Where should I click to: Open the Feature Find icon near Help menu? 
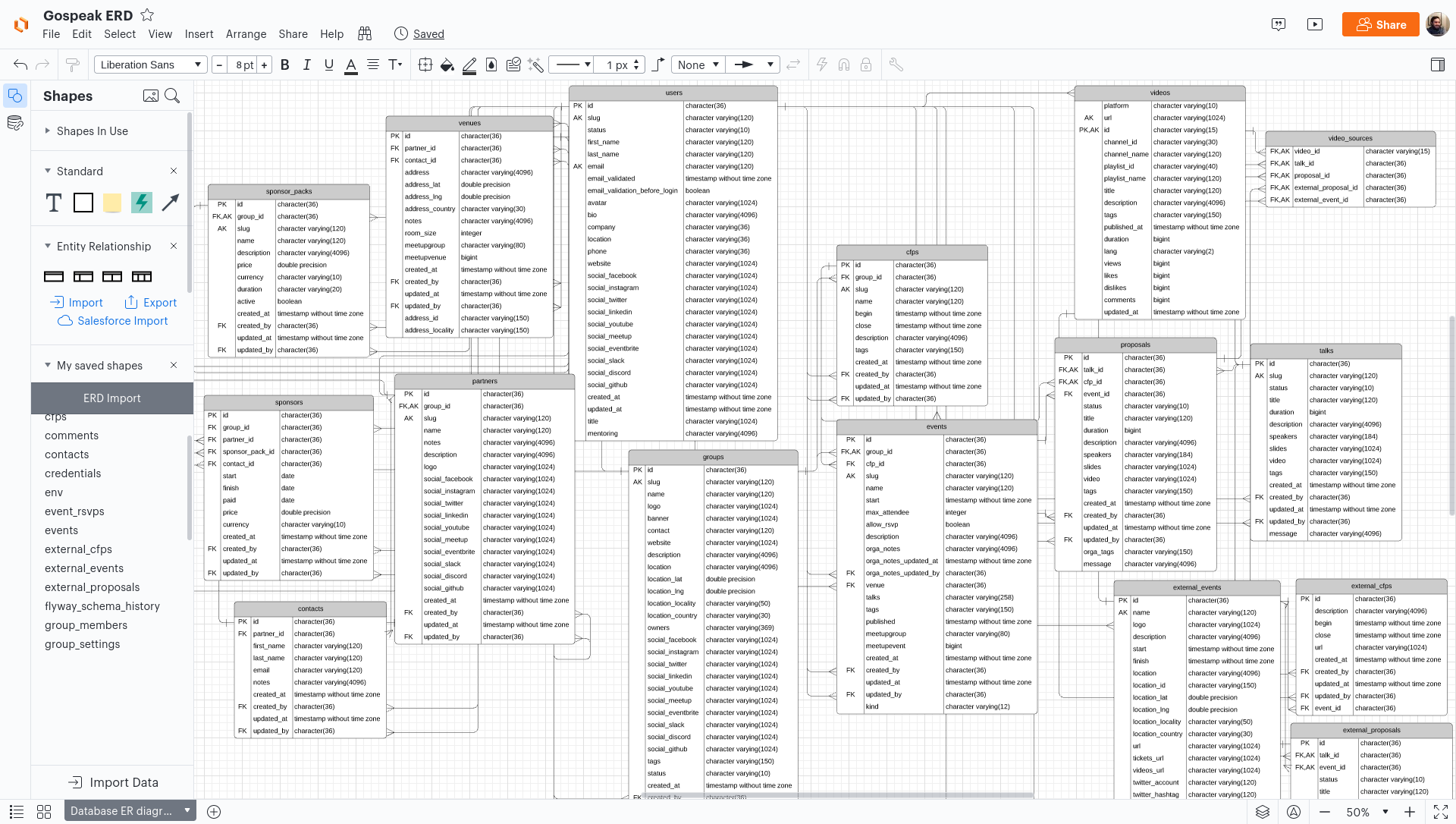click(x=365, y=33)
